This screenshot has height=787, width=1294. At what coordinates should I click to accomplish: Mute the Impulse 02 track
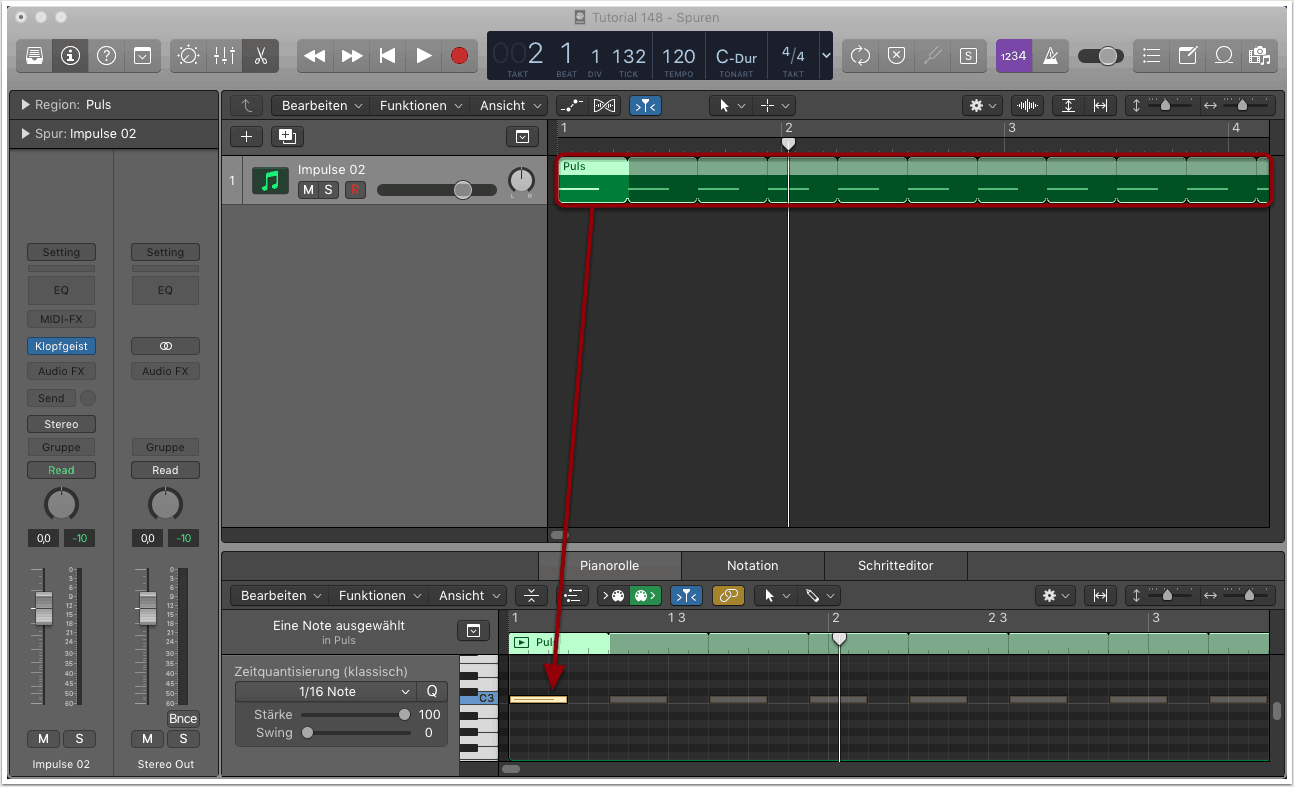click(308, 190)
